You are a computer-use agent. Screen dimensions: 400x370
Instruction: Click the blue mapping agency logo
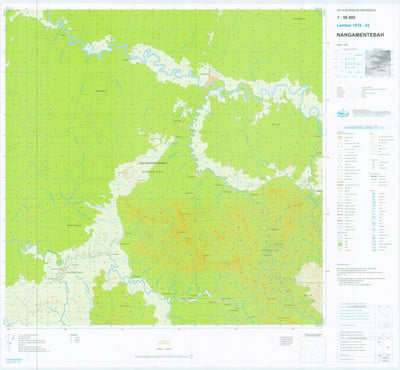click(x=343, y=113)
